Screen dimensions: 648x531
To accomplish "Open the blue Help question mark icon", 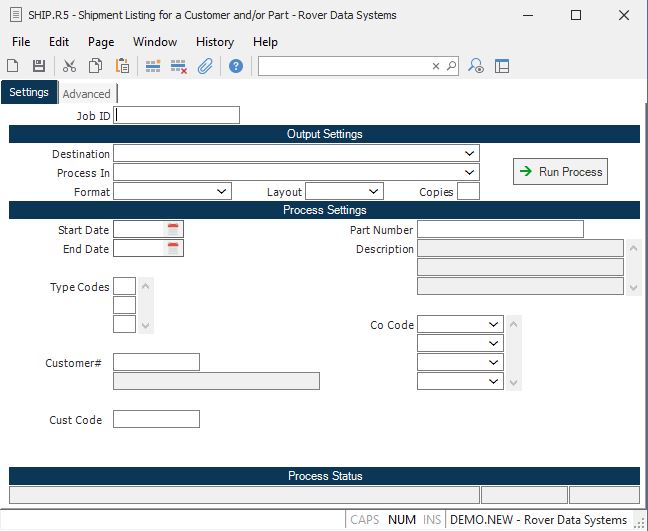I will [236, 66].
